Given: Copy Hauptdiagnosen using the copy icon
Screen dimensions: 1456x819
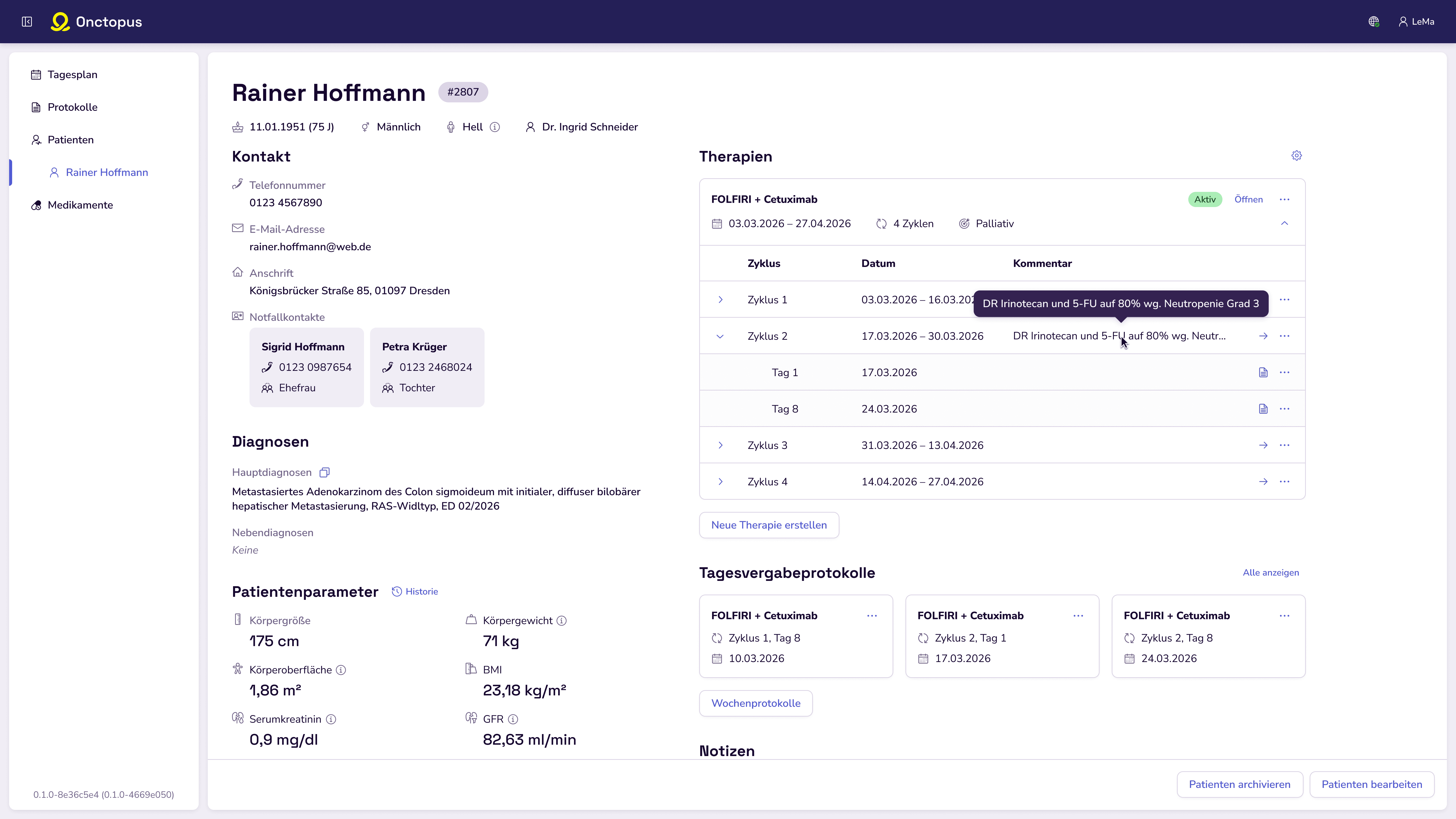Looking at the screenshot, I should pos(324,472).
